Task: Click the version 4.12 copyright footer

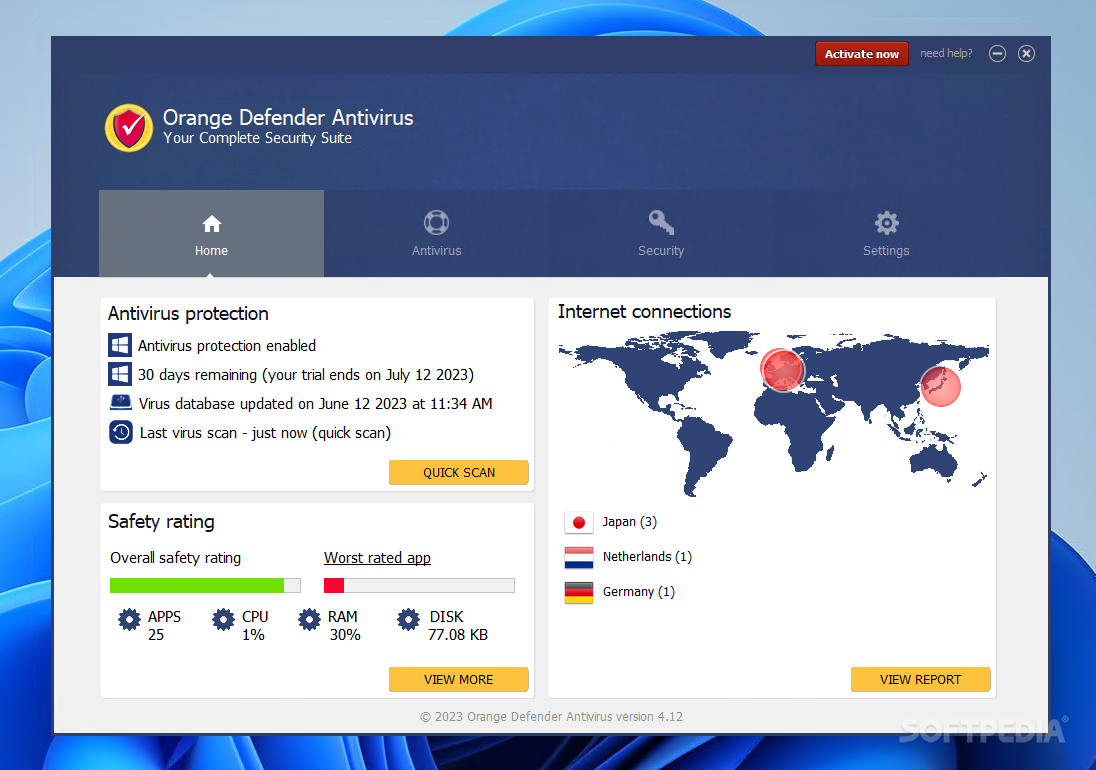Action: [551, 716]
